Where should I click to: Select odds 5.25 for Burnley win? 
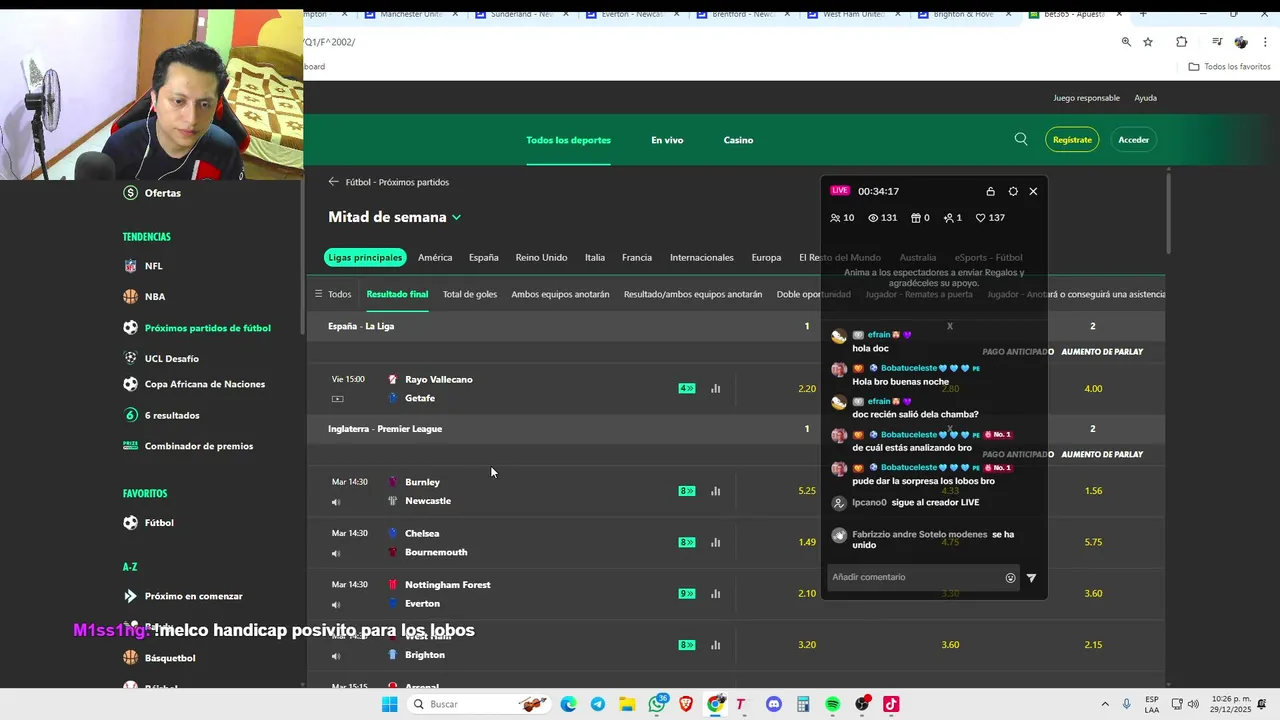[807, 491]
